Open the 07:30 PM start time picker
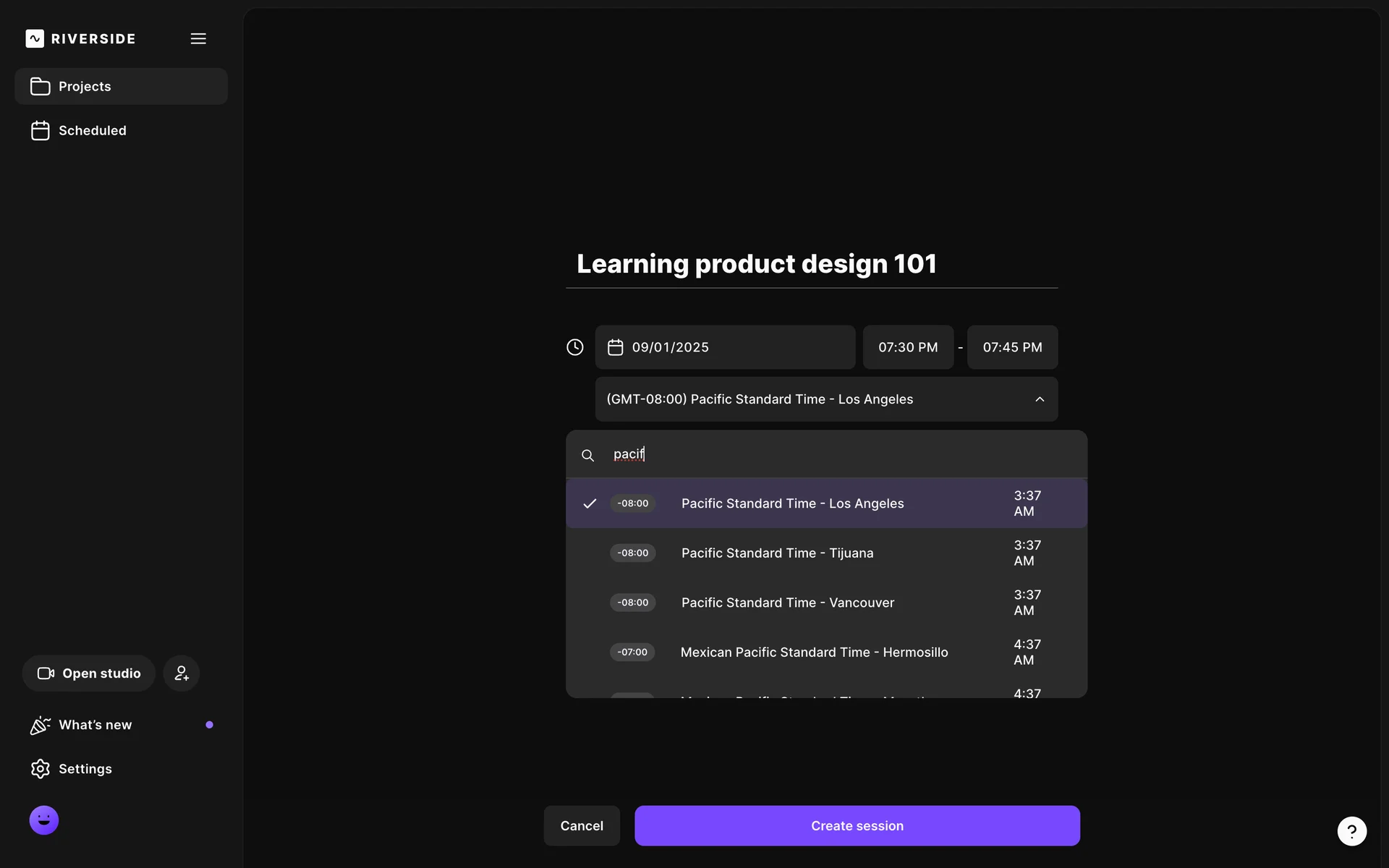Screen dimensions: 1389x868 pyautogui.click(x=908, y=347)
